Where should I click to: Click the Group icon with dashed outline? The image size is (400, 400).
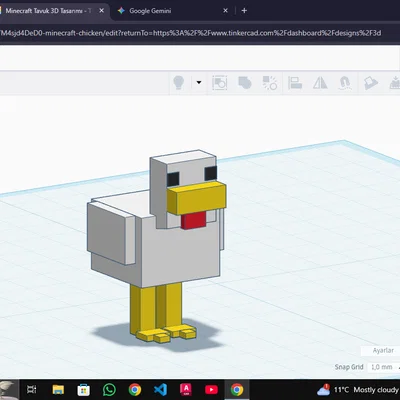pyautogui.click(x=220, y=83)
